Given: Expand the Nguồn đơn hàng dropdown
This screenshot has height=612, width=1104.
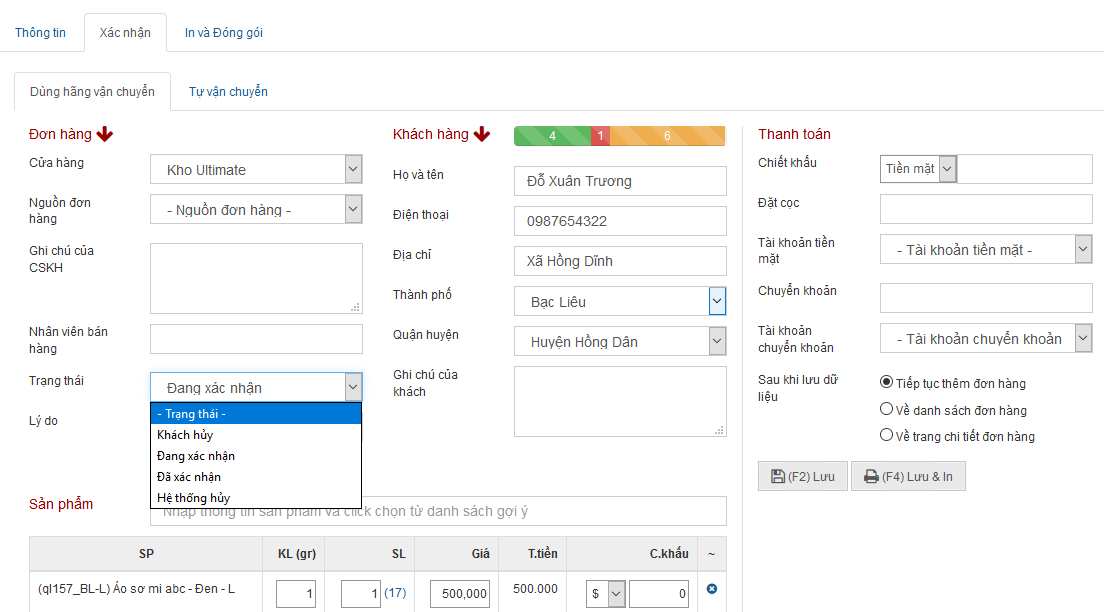Looking at the screenshot, I should [256, 210].
